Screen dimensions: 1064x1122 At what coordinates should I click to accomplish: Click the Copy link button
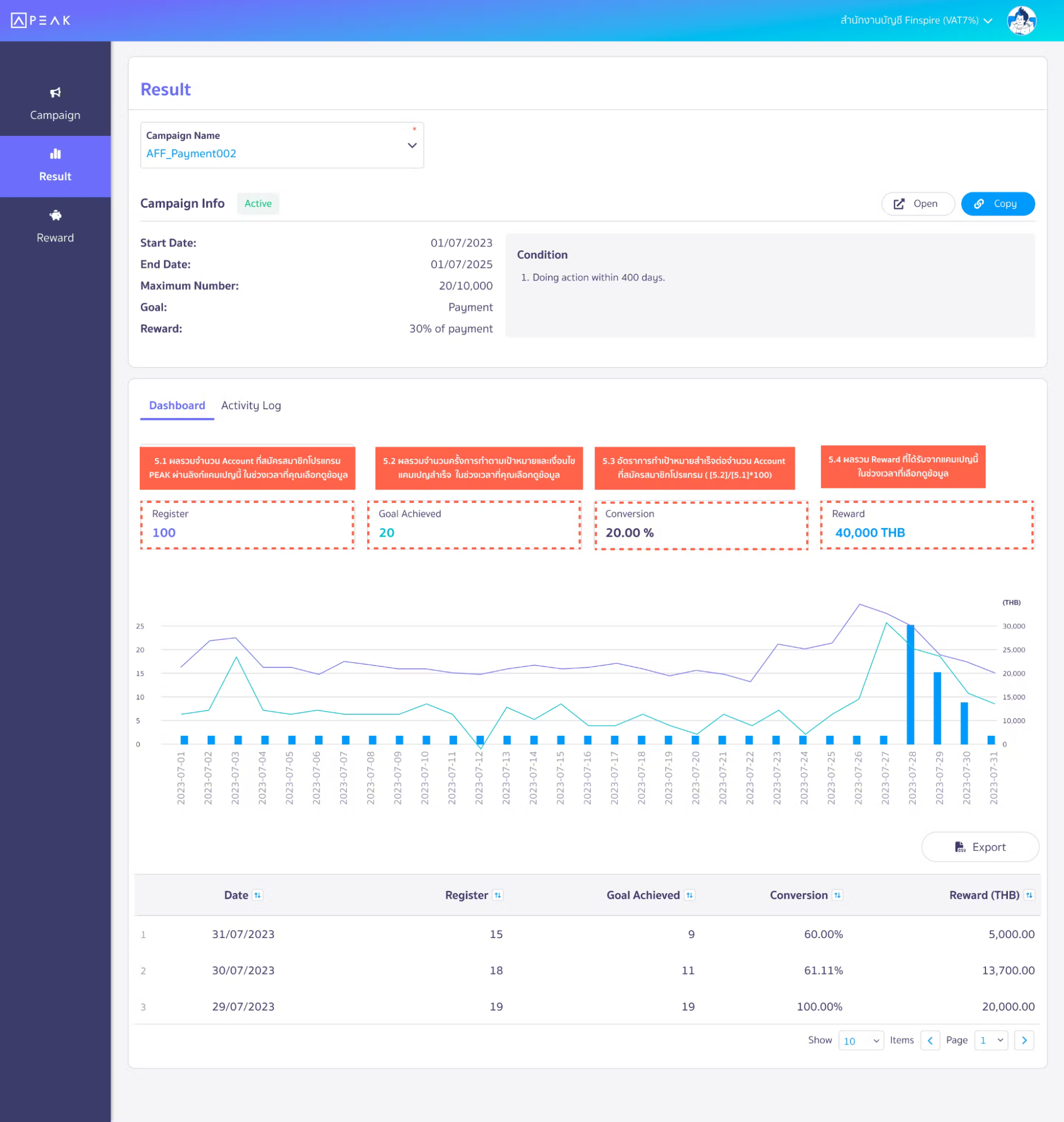(x=998, y=204)
